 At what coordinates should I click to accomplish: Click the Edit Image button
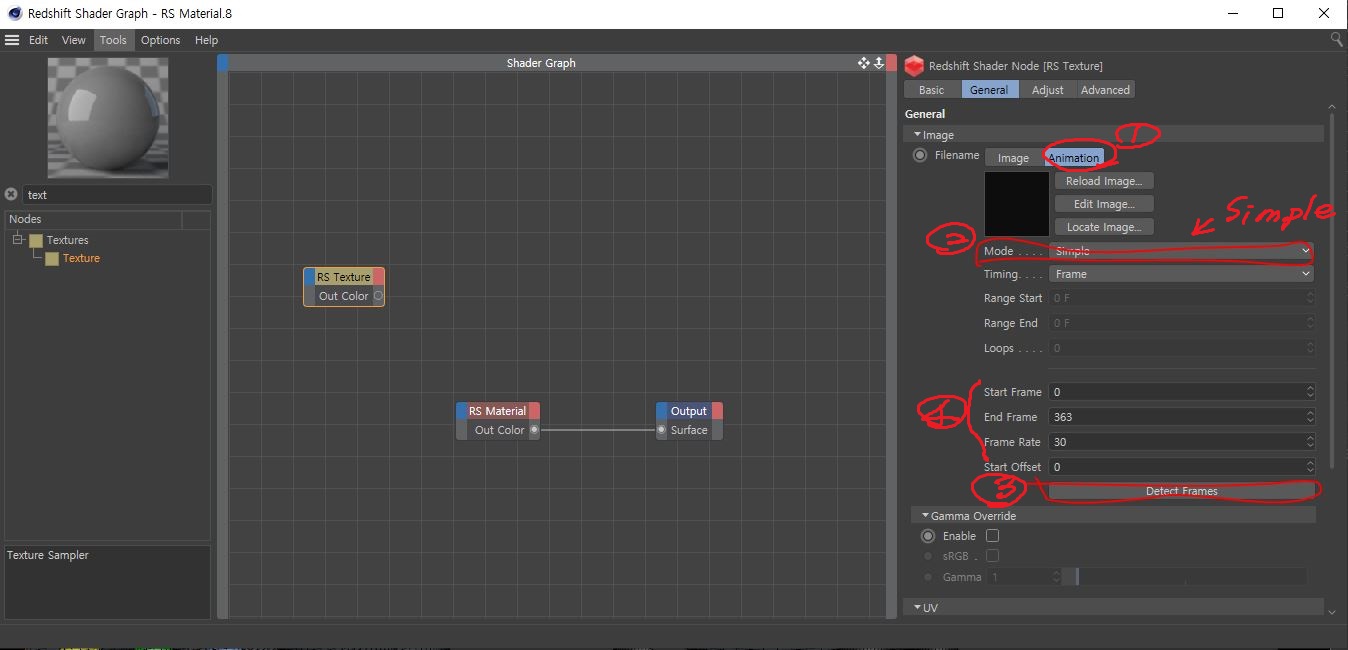[1104, 204]
